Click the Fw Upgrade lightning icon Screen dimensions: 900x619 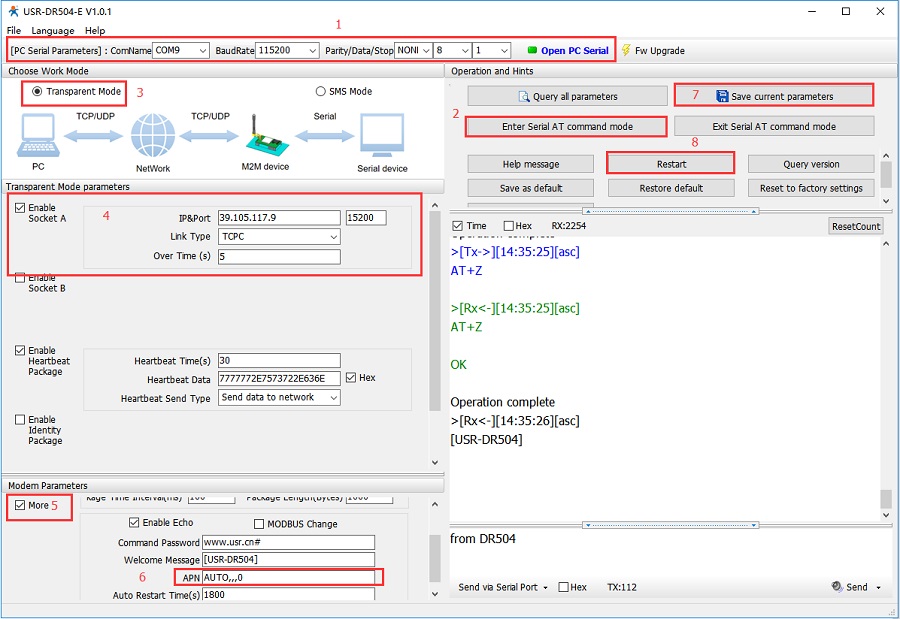(x=626, y=51)
